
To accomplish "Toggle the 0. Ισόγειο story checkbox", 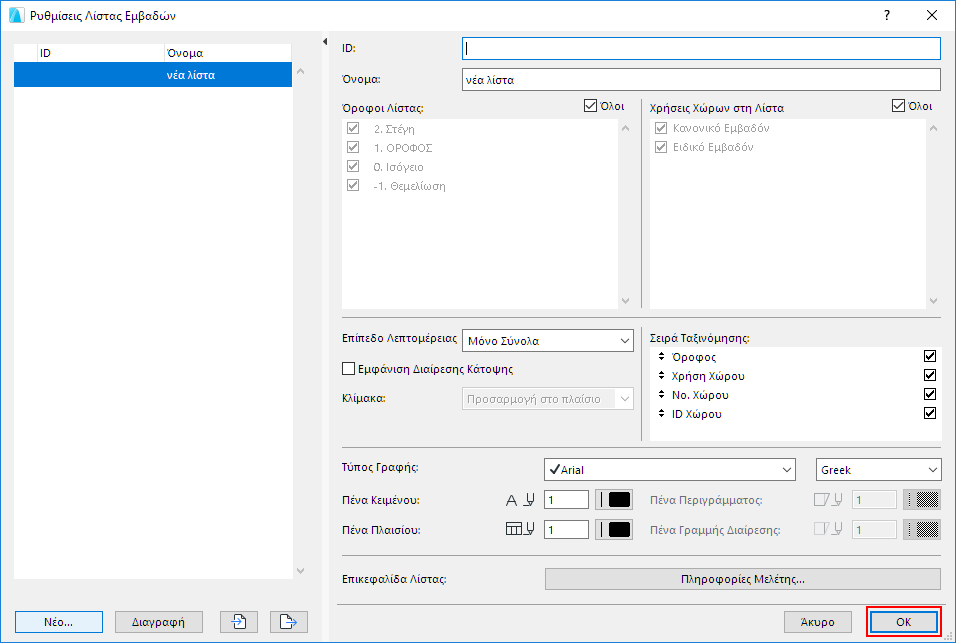I will (353, 166).
